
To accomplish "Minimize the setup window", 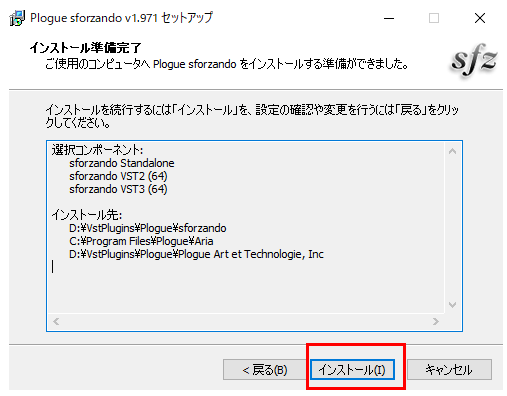I will (x=389, y=18).
